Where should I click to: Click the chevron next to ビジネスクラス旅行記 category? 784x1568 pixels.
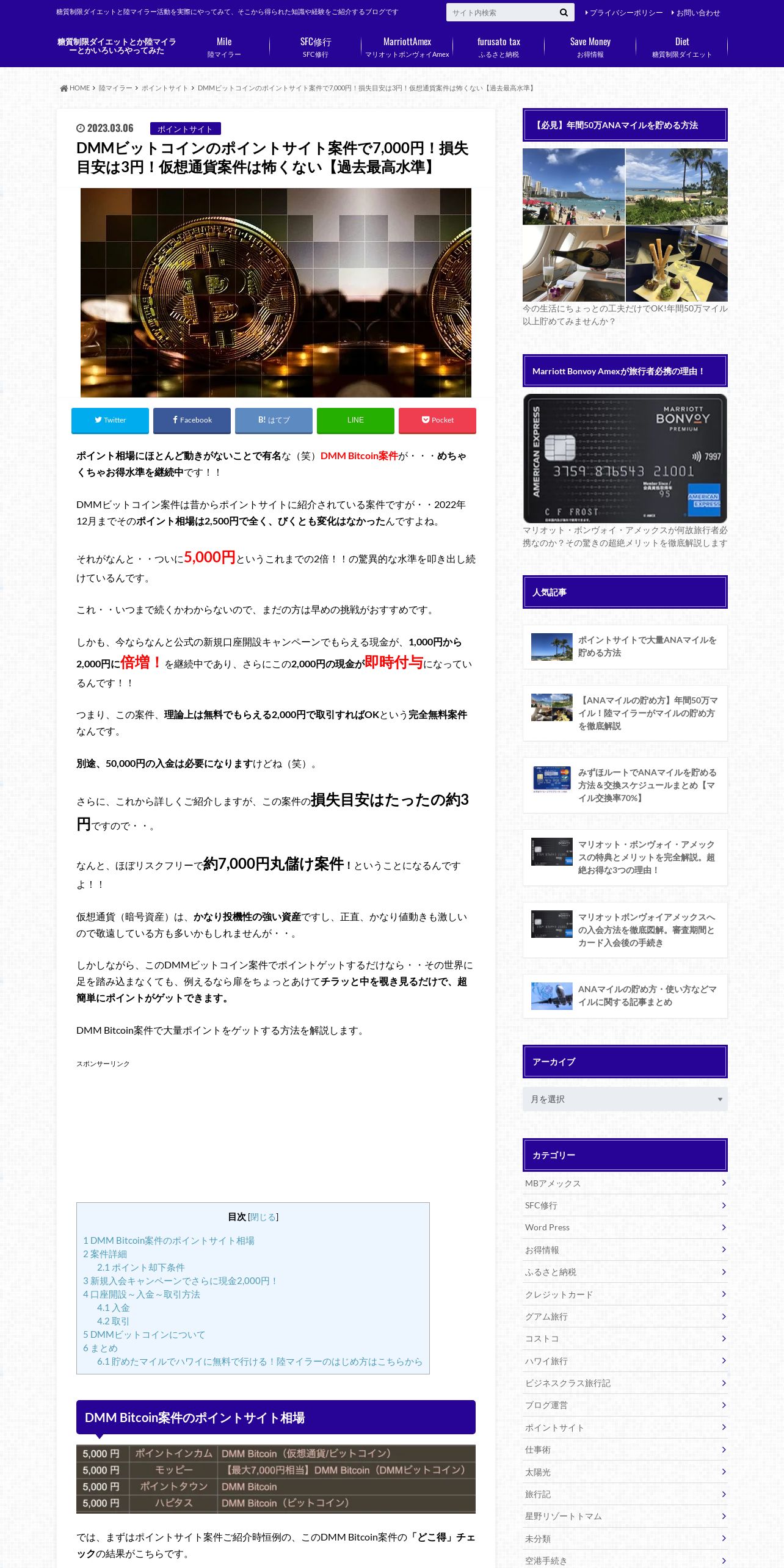pos(724,1382)
